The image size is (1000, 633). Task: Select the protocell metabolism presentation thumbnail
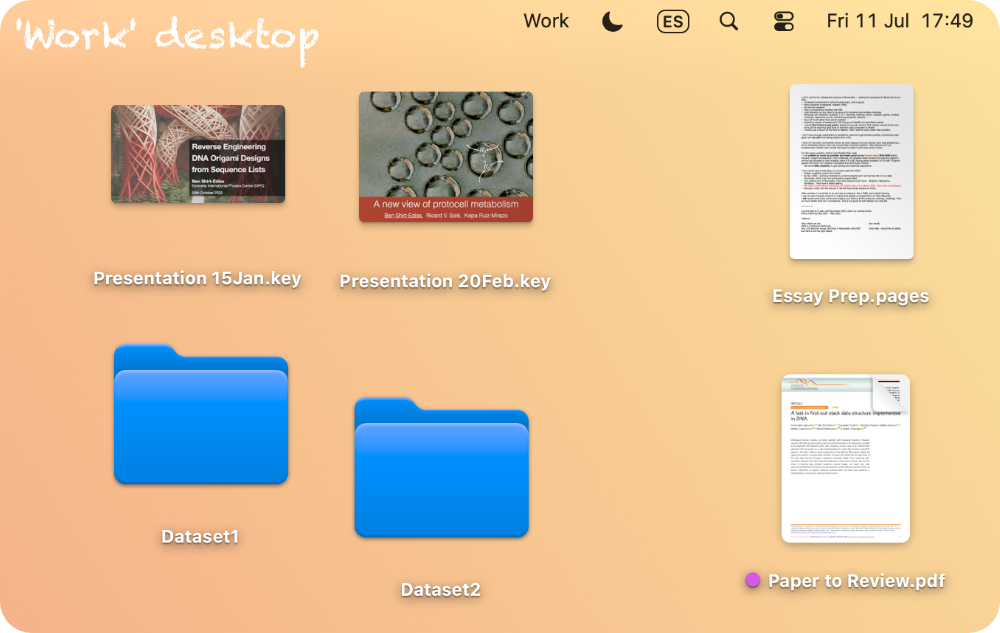pos(446,157)
